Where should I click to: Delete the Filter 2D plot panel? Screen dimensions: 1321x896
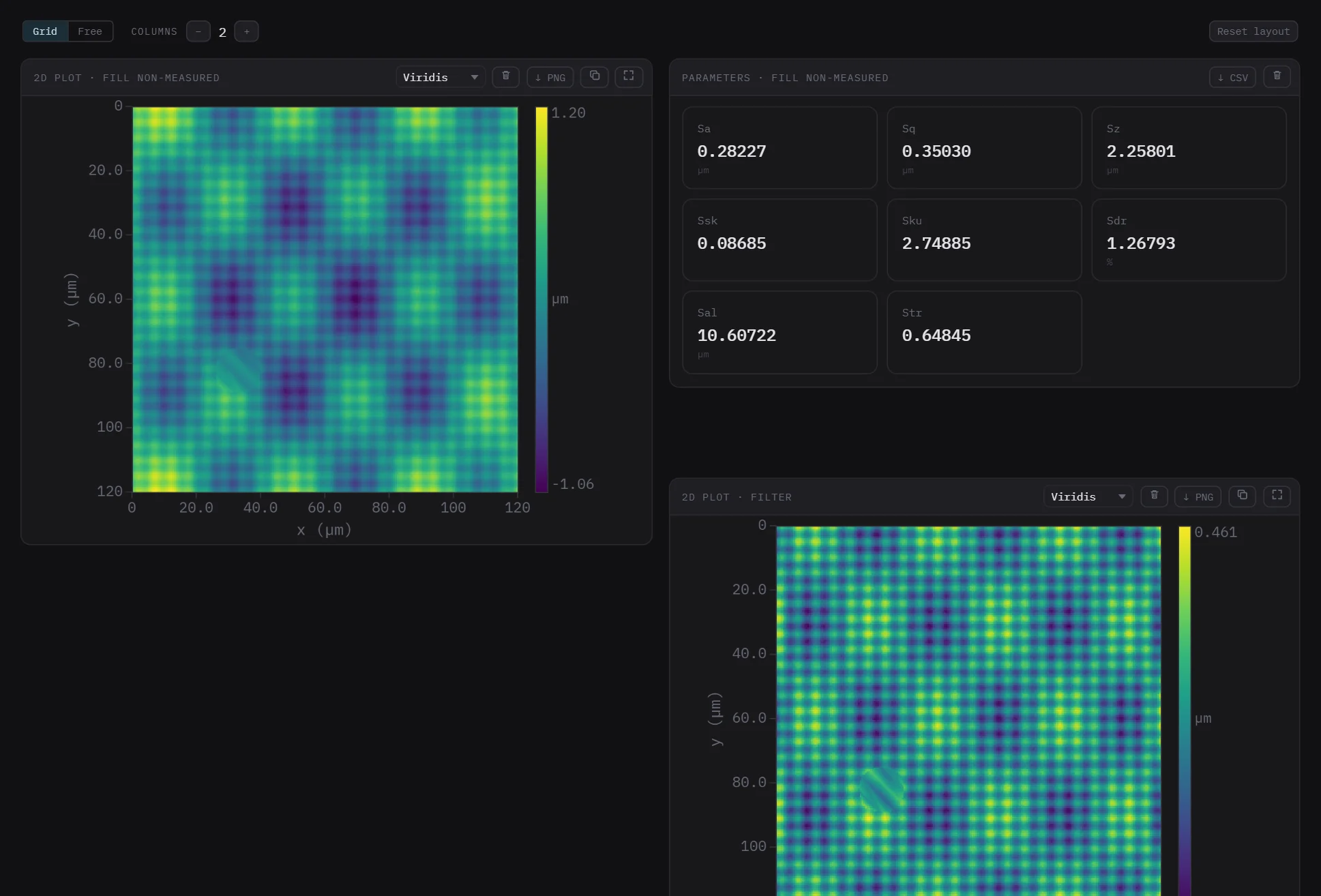pos(1154,496)
